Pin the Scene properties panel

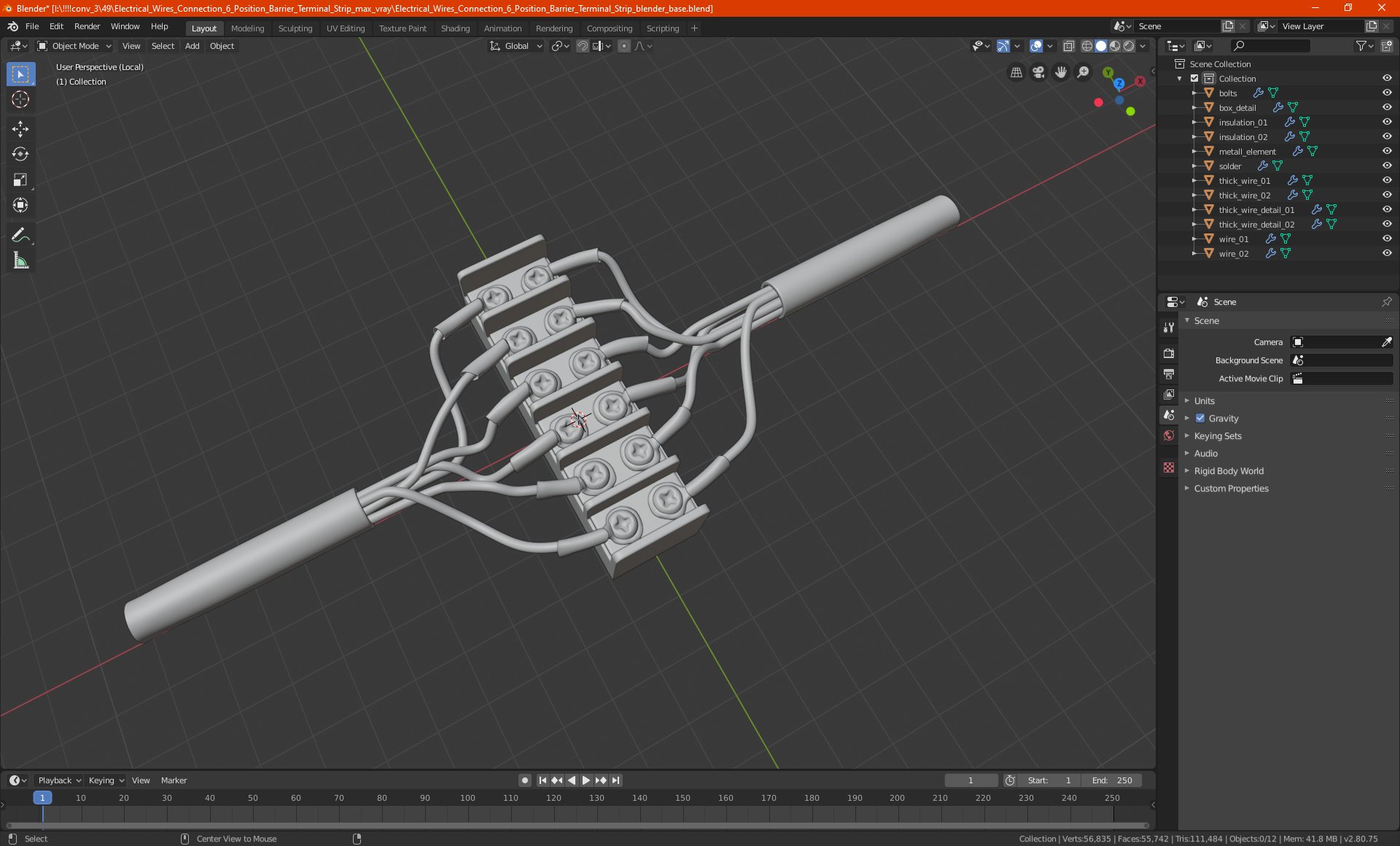(1386, 302)
